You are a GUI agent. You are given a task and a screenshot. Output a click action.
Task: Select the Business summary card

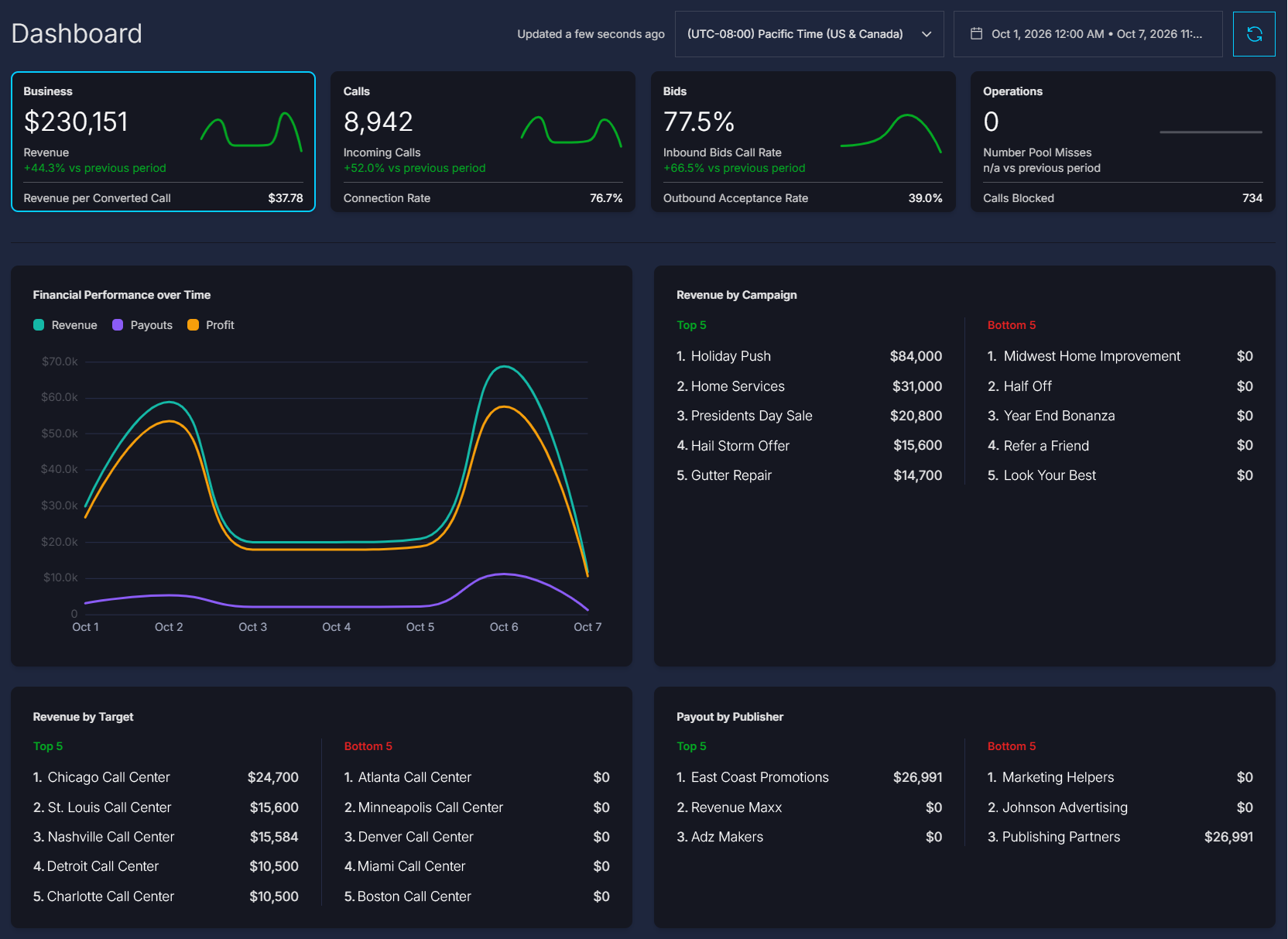point(163,142)
